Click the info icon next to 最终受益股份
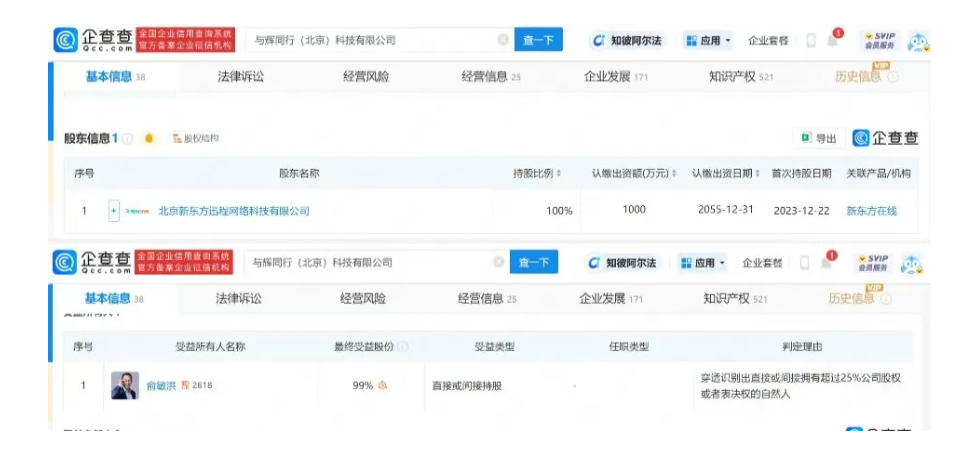Image resolution: width=980 pixels, height=457 pixels. [x=403, y=347]
